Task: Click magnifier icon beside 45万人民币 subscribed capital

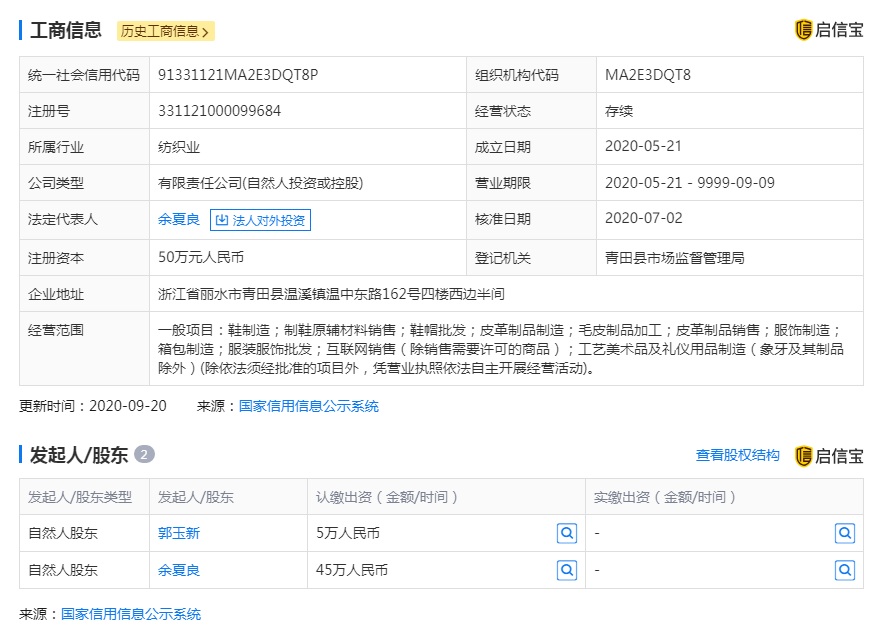Action: 567,570
